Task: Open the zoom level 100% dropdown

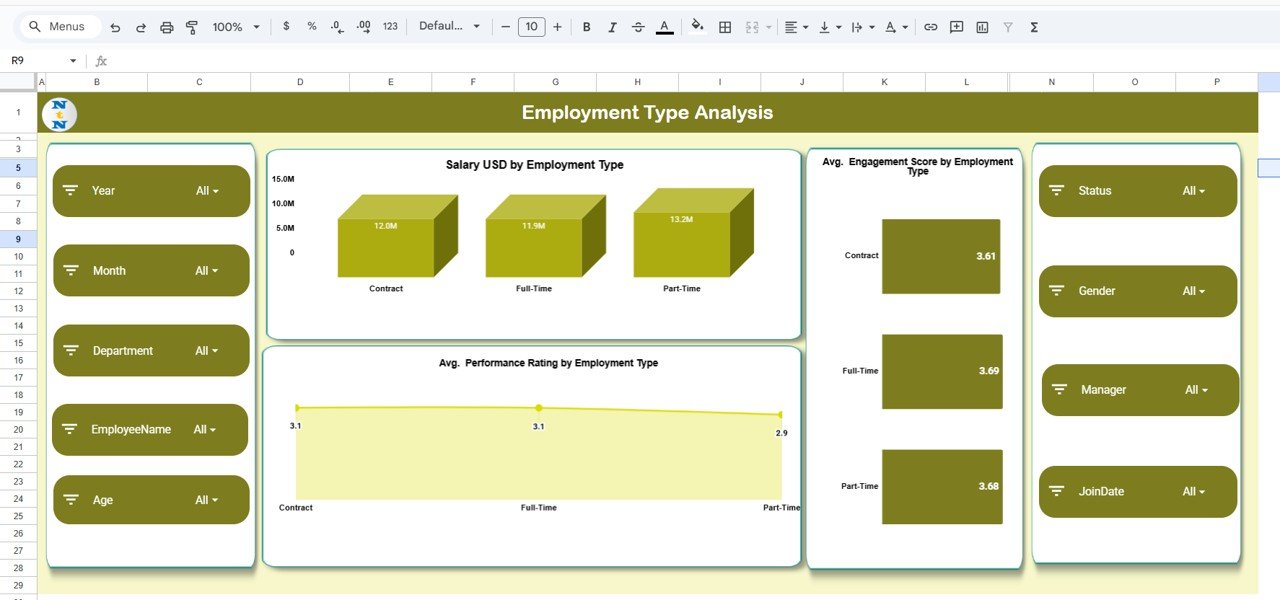Action: 236,26
